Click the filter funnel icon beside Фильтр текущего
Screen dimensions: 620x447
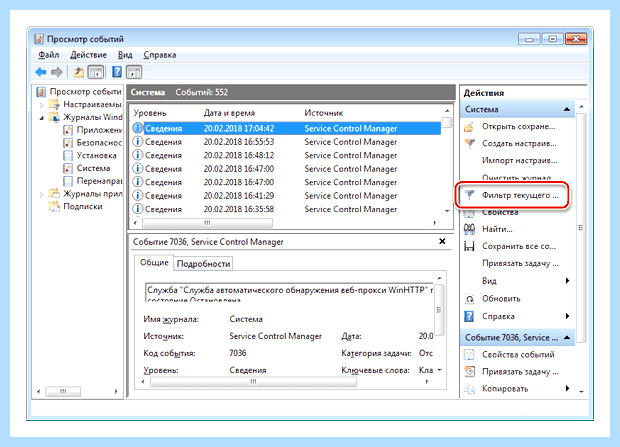[469, 195]
